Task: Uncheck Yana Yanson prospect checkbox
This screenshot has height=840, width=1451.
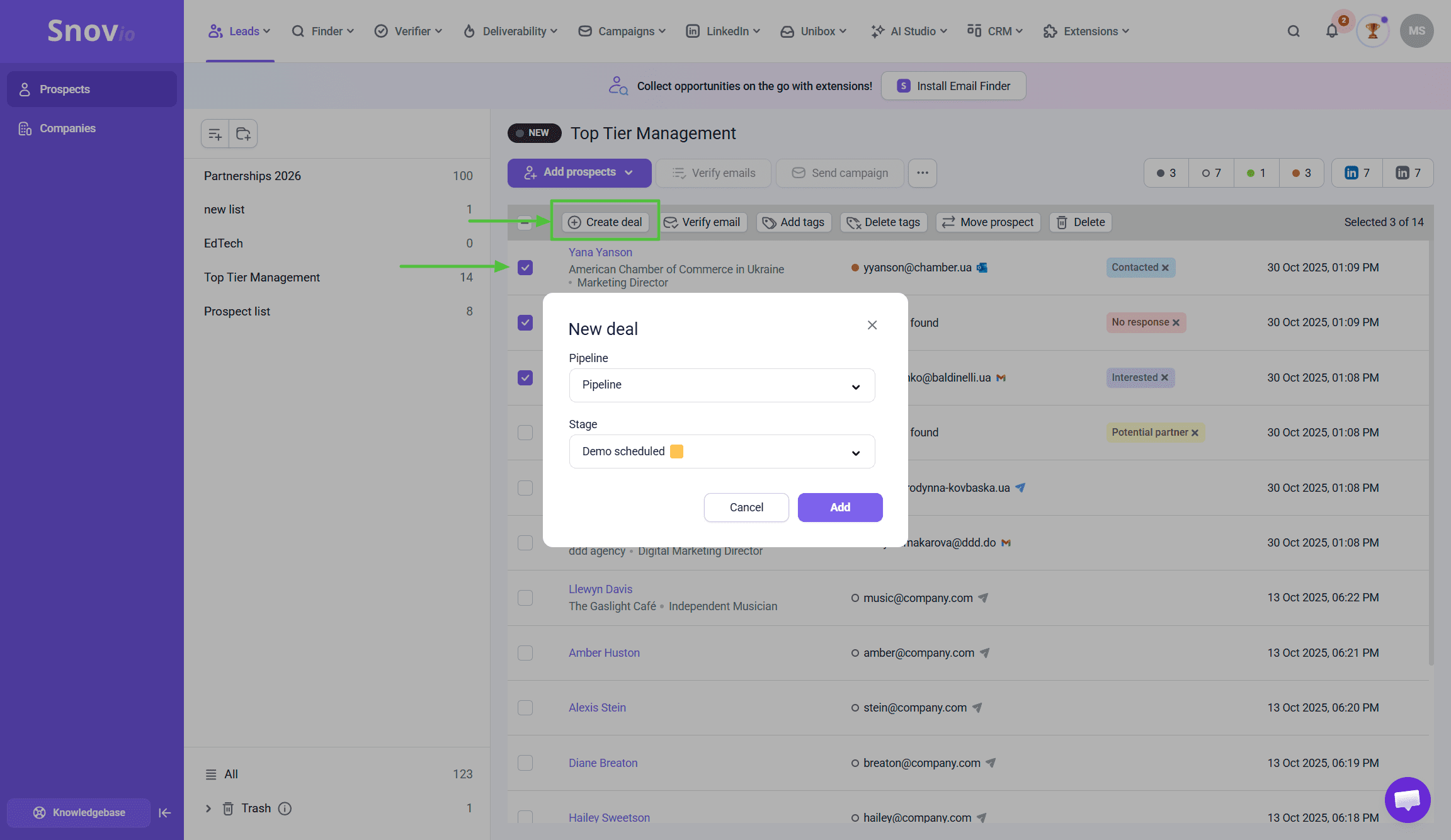Action: [525, 268]
